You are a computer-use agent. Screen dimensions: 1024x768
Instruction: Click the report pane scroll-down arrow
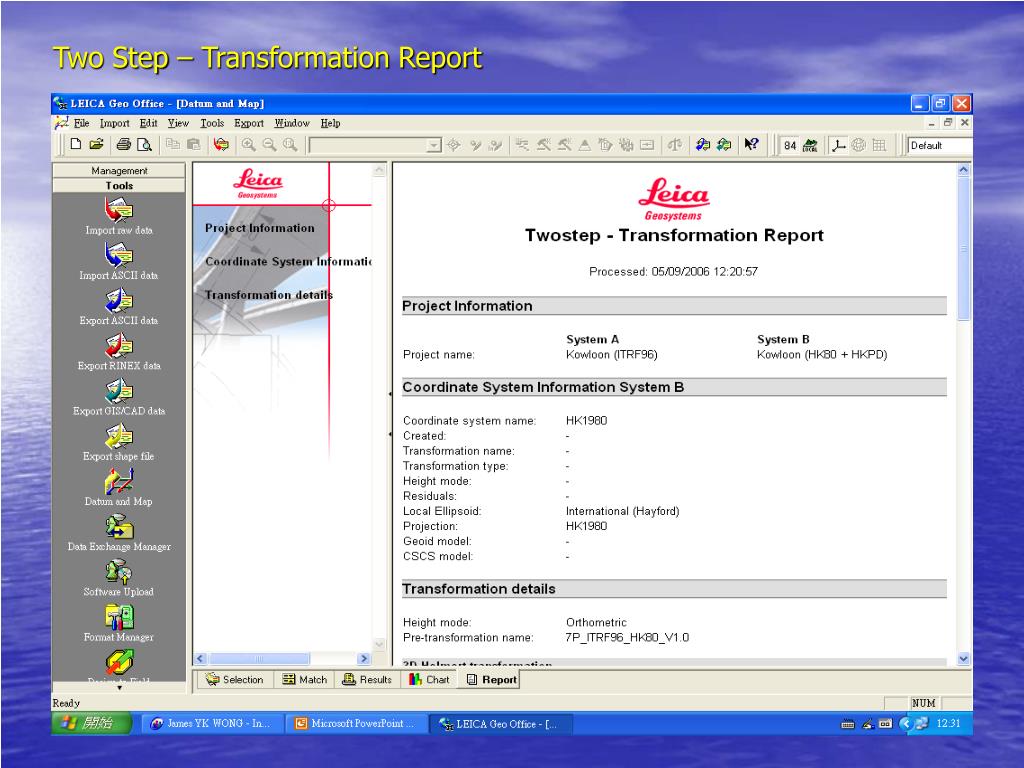tap(963, 658)
